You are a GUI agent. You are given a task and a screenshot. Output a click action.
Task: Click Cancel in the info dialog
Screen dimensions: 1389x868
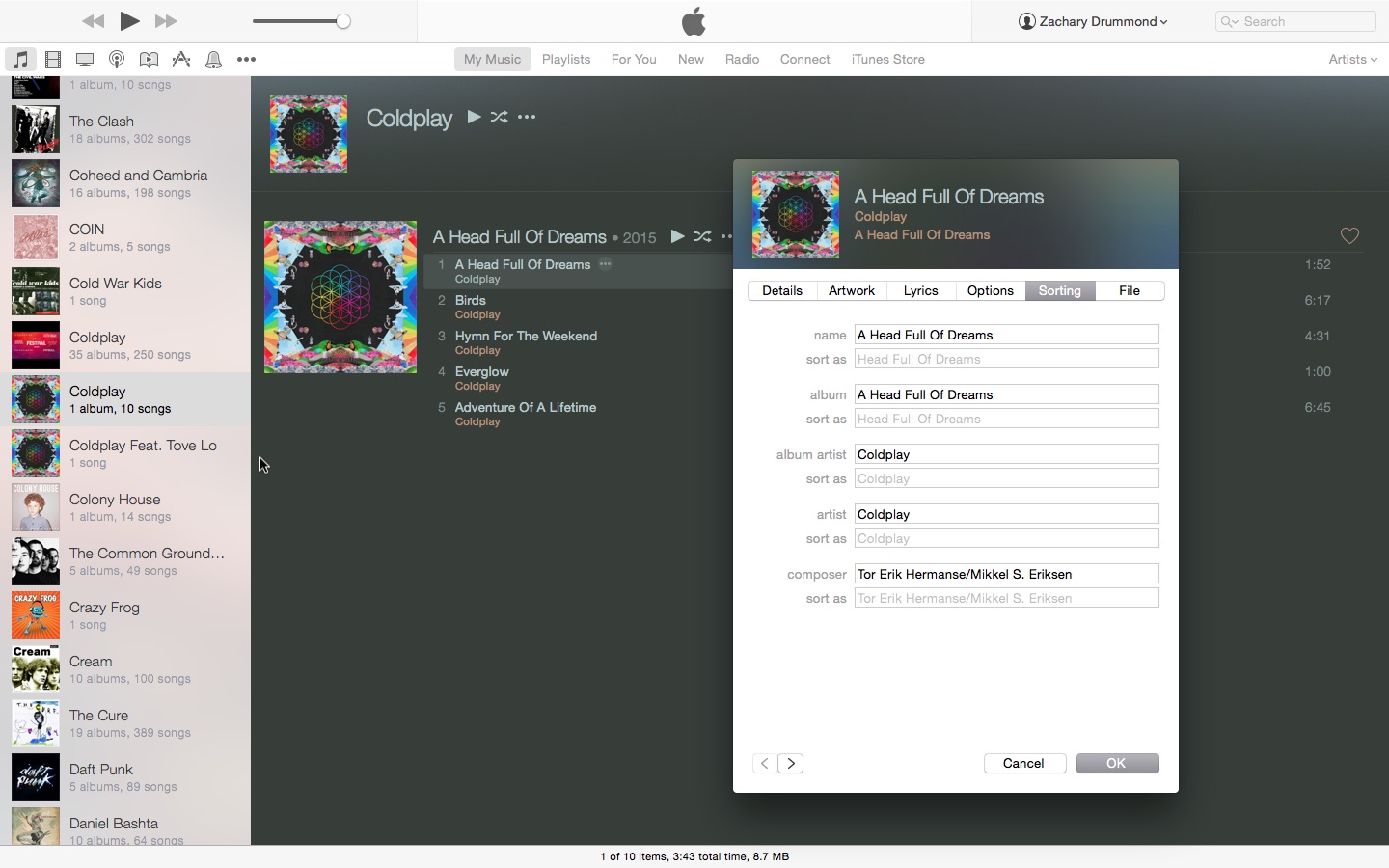point(1024,763)
